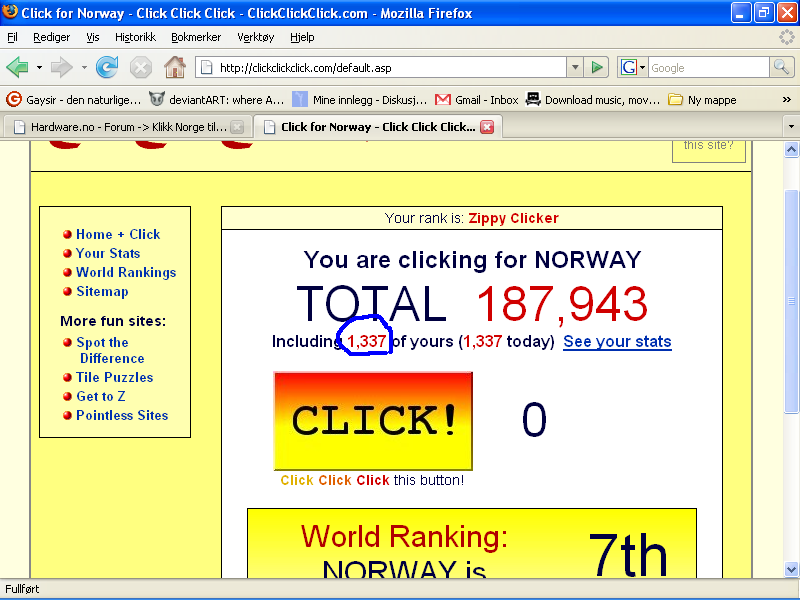This screenshot has height=600, width=800.
Task: Open the Hjelp menu
Action: coord(302,37)
